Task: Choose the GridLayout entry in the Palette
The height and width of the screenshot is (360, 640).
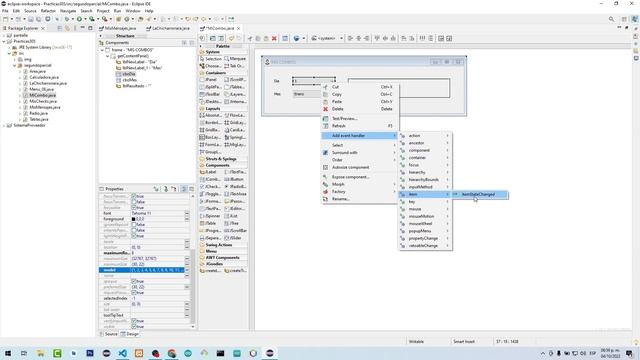Action: [x=235, y=122]
